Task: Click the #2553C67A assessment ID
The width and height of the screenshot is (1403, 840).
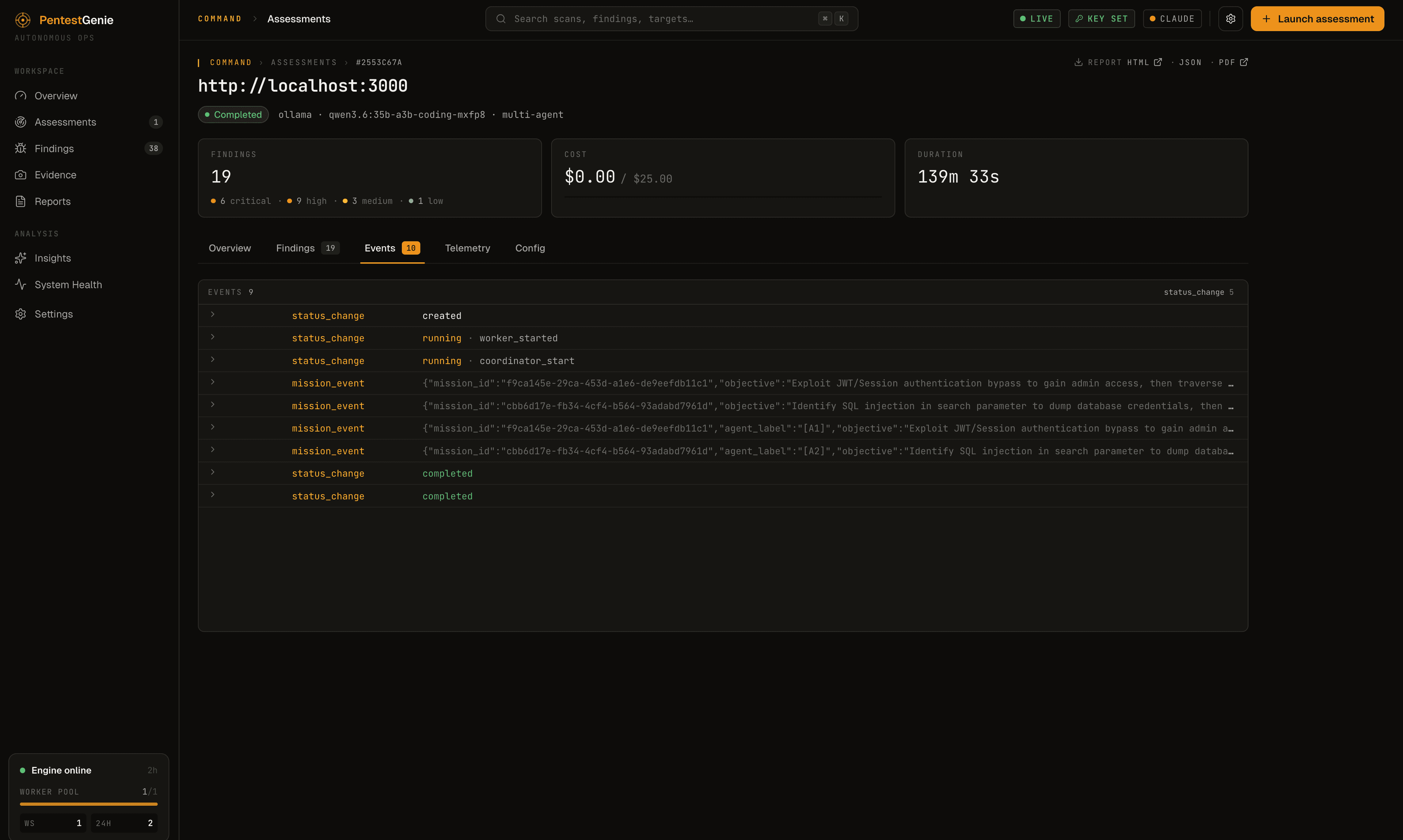Action: (x=379, y=62)
